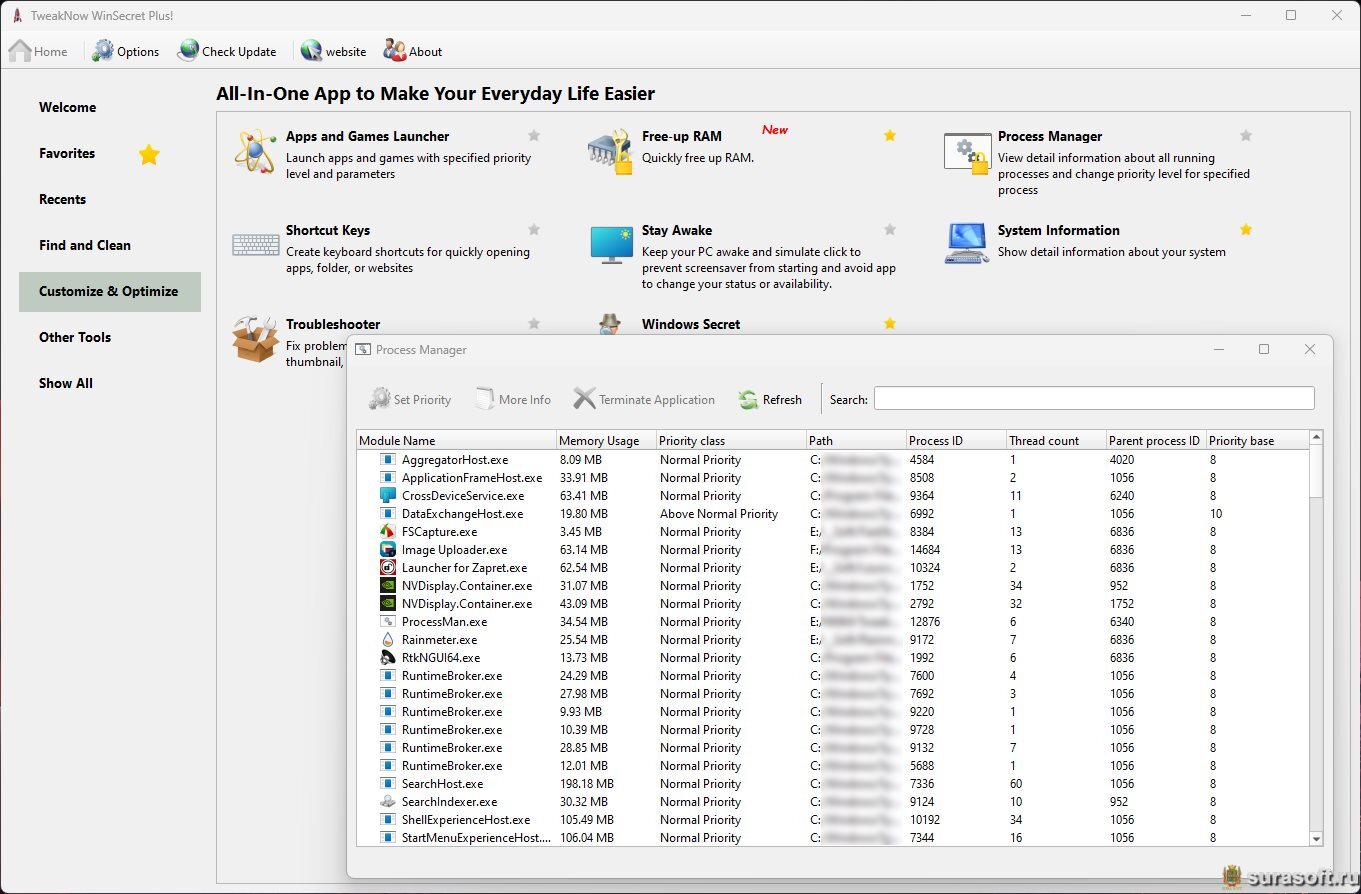Viewport: 1361px width, 894px height.
Task: Switch to Recents sidebar tab
Action: coord(109,199)
